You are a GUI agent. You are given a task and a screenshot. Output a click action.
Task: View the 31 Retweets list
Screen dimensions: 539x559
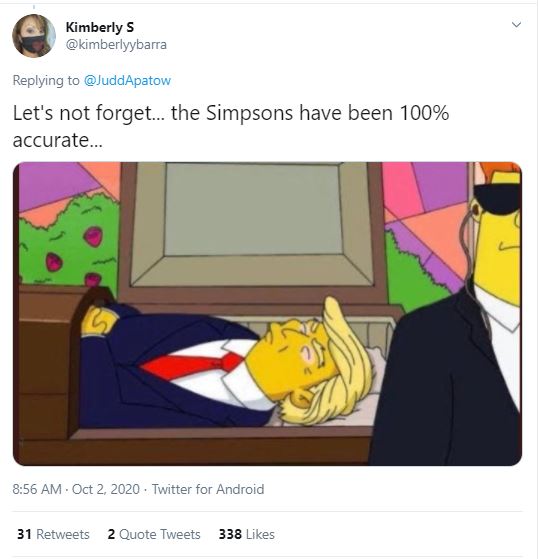click(x=53, y=534)
